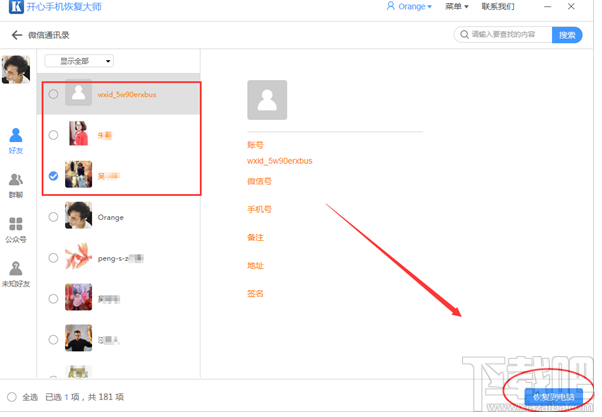Go back with the left arrow icon

[x=17, y=35]
